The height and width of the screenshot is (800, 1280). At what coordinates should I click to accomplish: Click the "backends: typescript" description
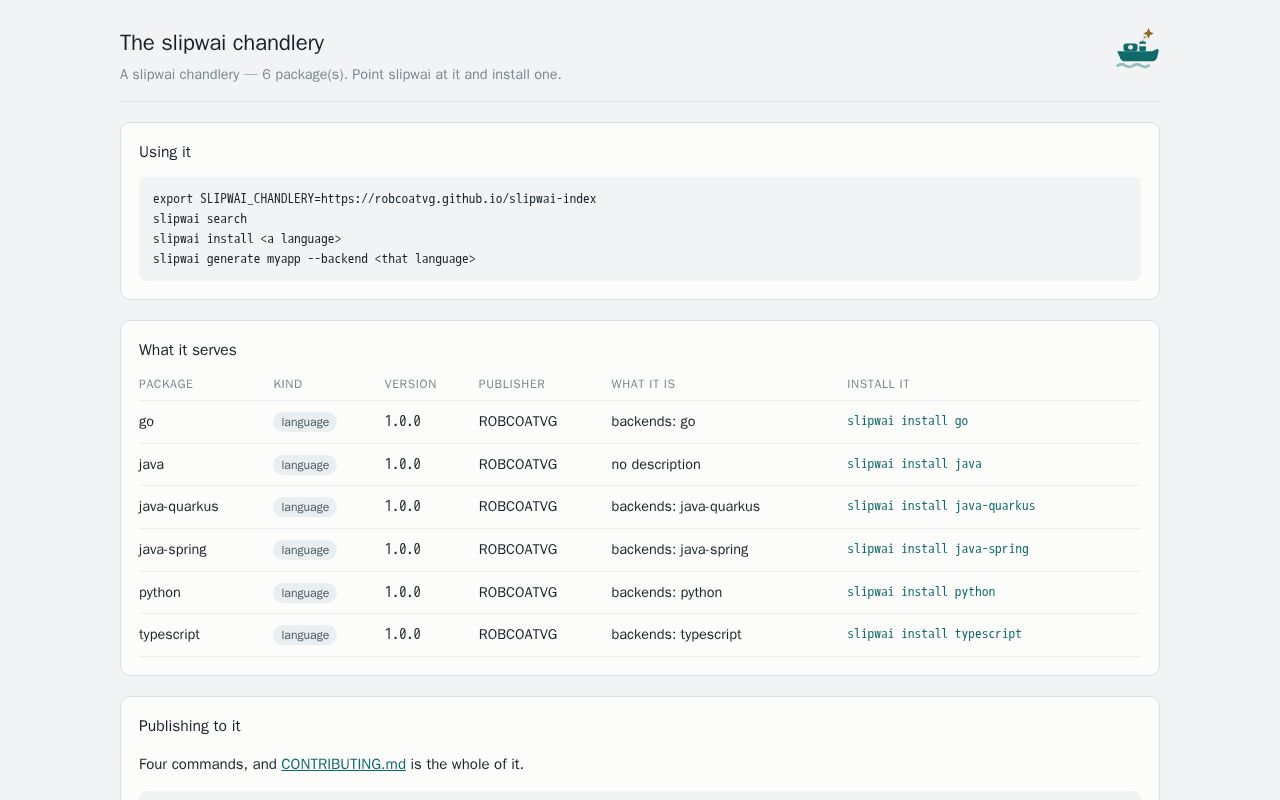pos(677,635)
